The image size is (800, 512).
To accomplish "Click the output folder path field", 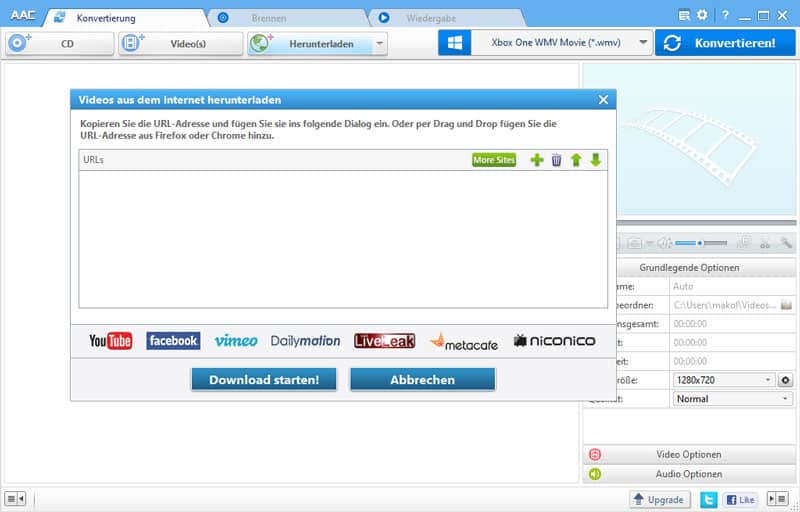I will (724, 305).
